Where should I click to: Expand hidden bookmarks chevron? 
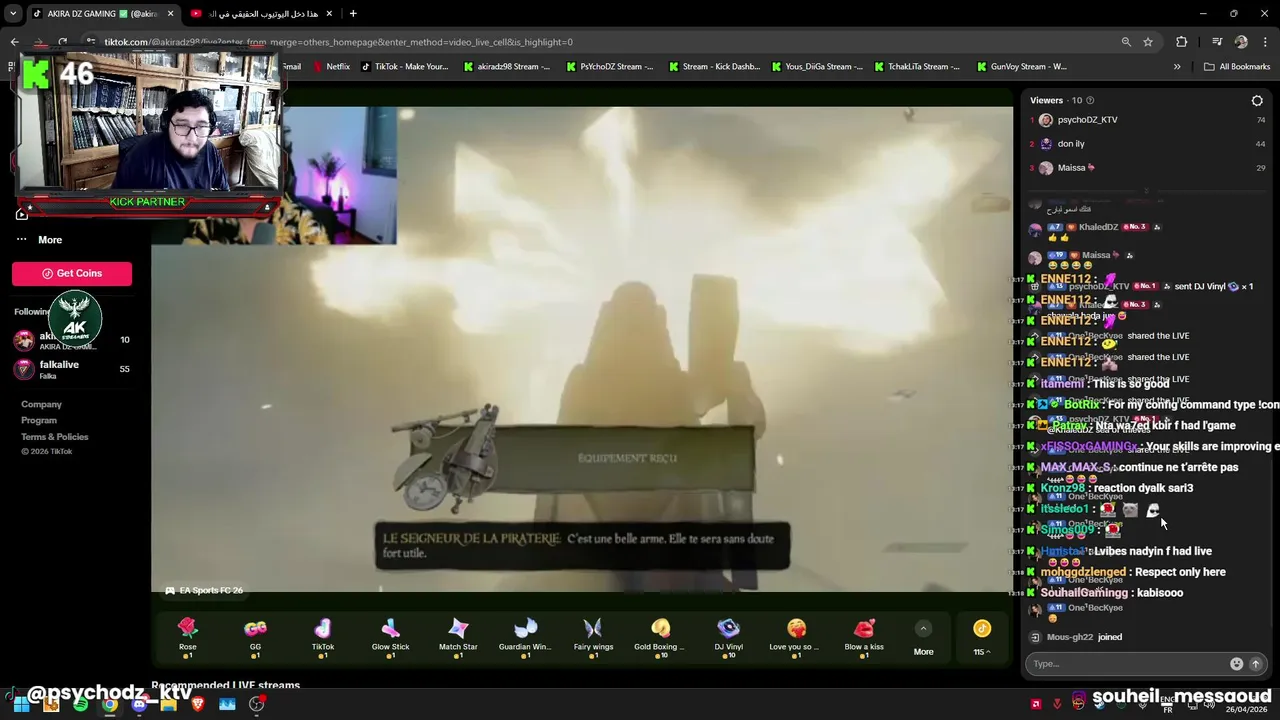point(1177,67)
